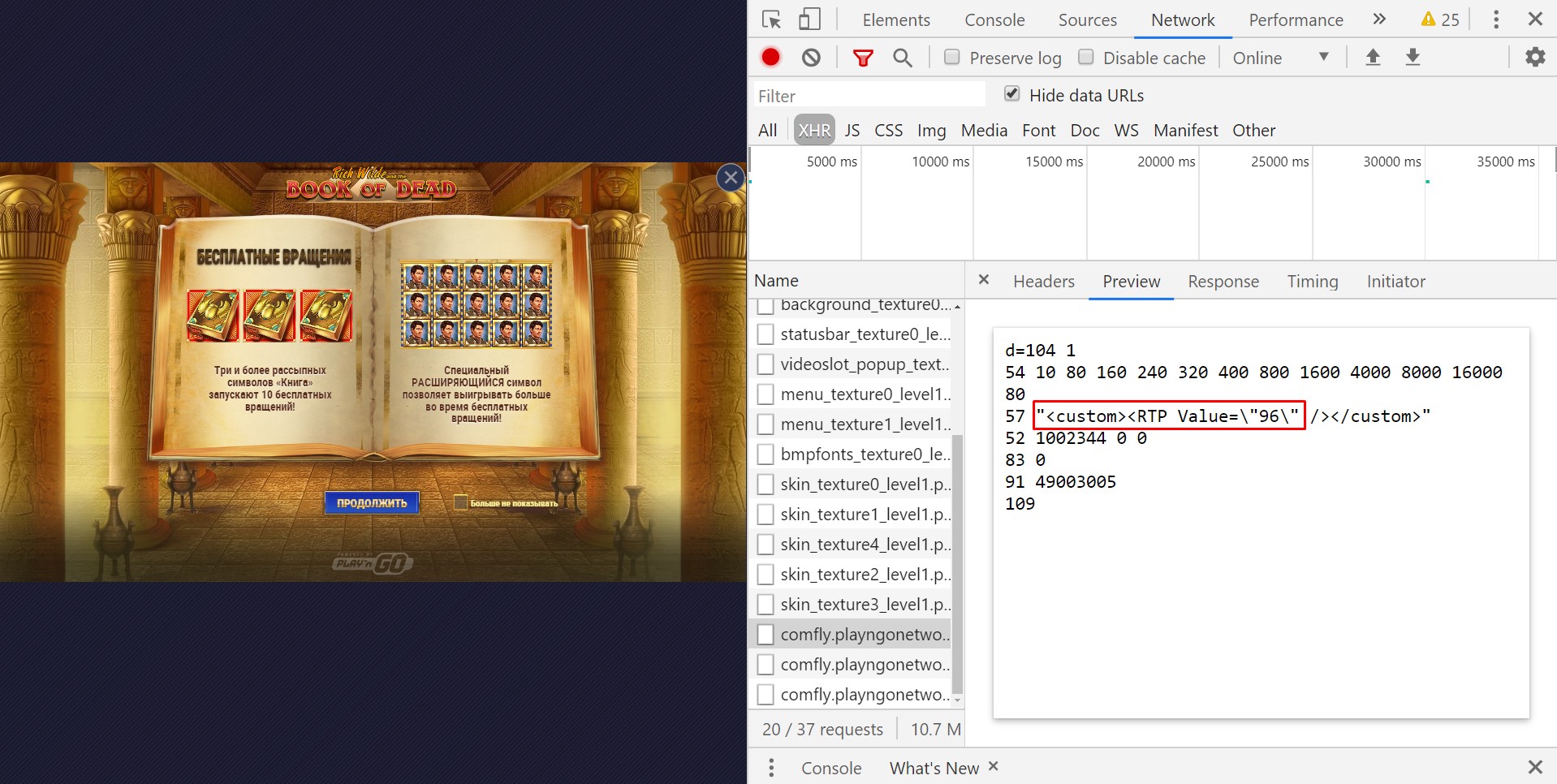Open the Response tab of request
The image size is (1557, 784).
1223,281
